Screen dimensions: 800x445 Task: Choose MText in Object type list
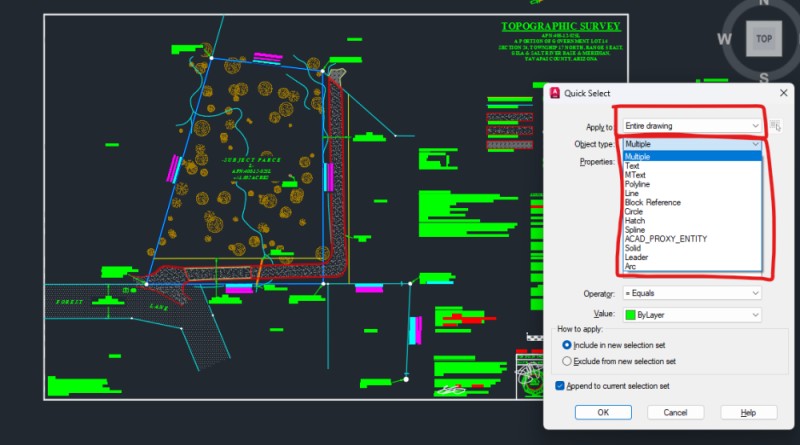692,175
